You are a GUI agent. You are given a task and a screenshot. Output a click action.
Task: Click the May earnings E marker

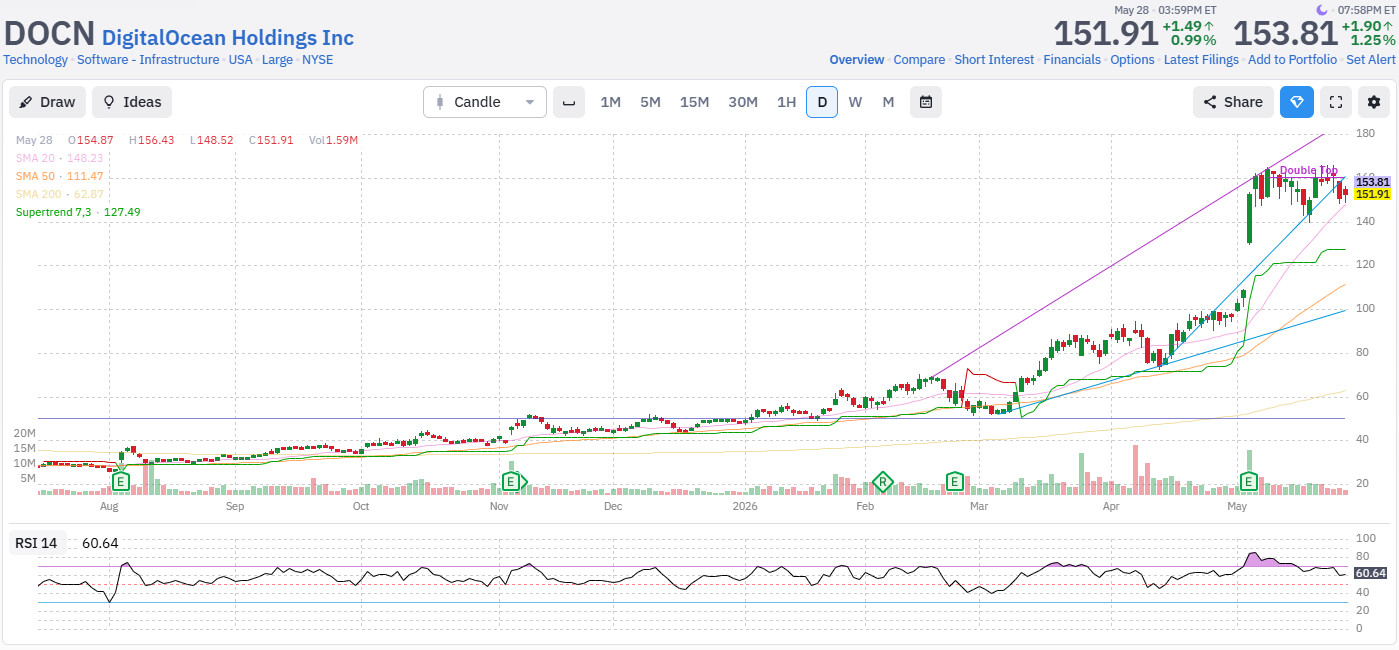click(x=1248, y=482)
